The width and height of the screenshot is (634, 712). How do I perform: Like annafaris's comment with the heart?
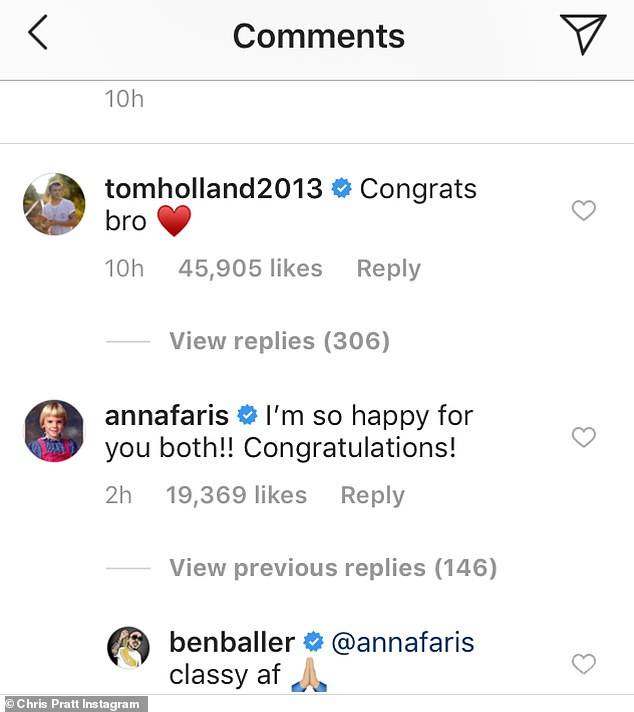[583, 437]
